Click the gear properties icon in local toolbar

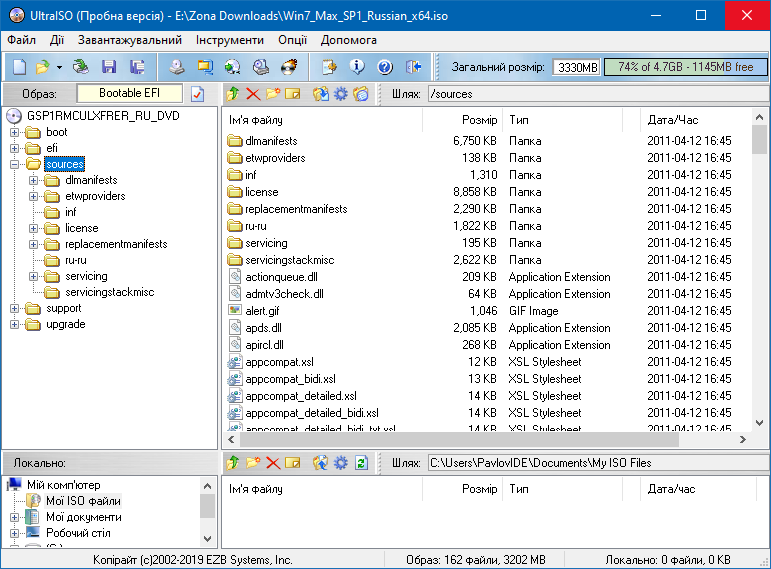point(340,462)
